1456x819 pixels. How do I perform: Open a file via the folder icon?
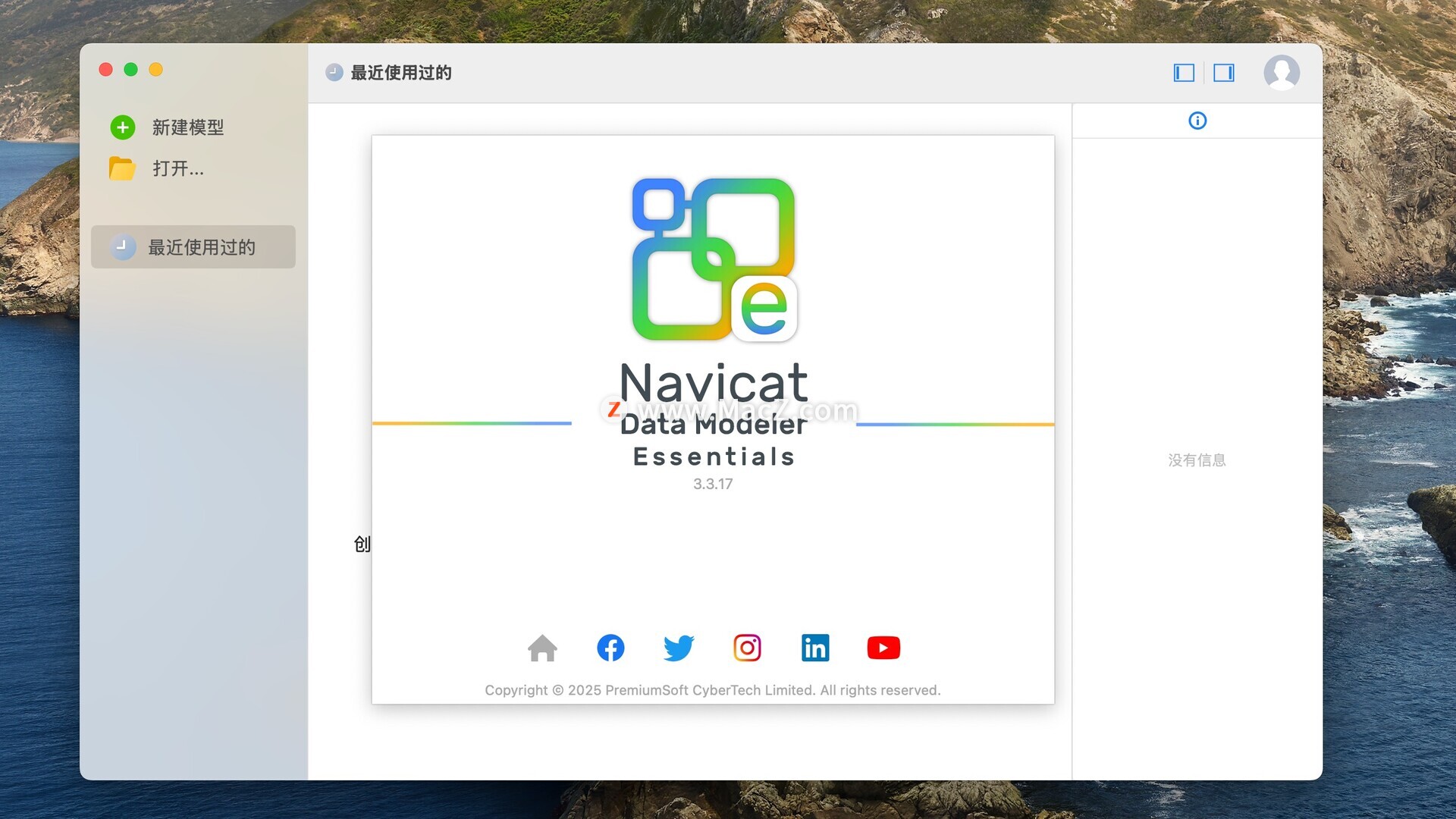pos(122,168)
